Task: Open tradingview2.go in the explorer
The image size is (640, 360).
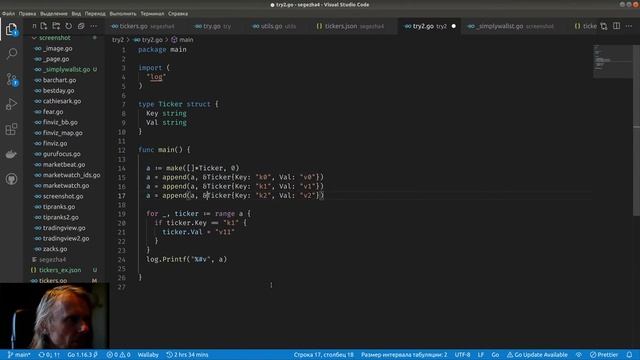Action: pyautogui.click(x=66, y=238)
